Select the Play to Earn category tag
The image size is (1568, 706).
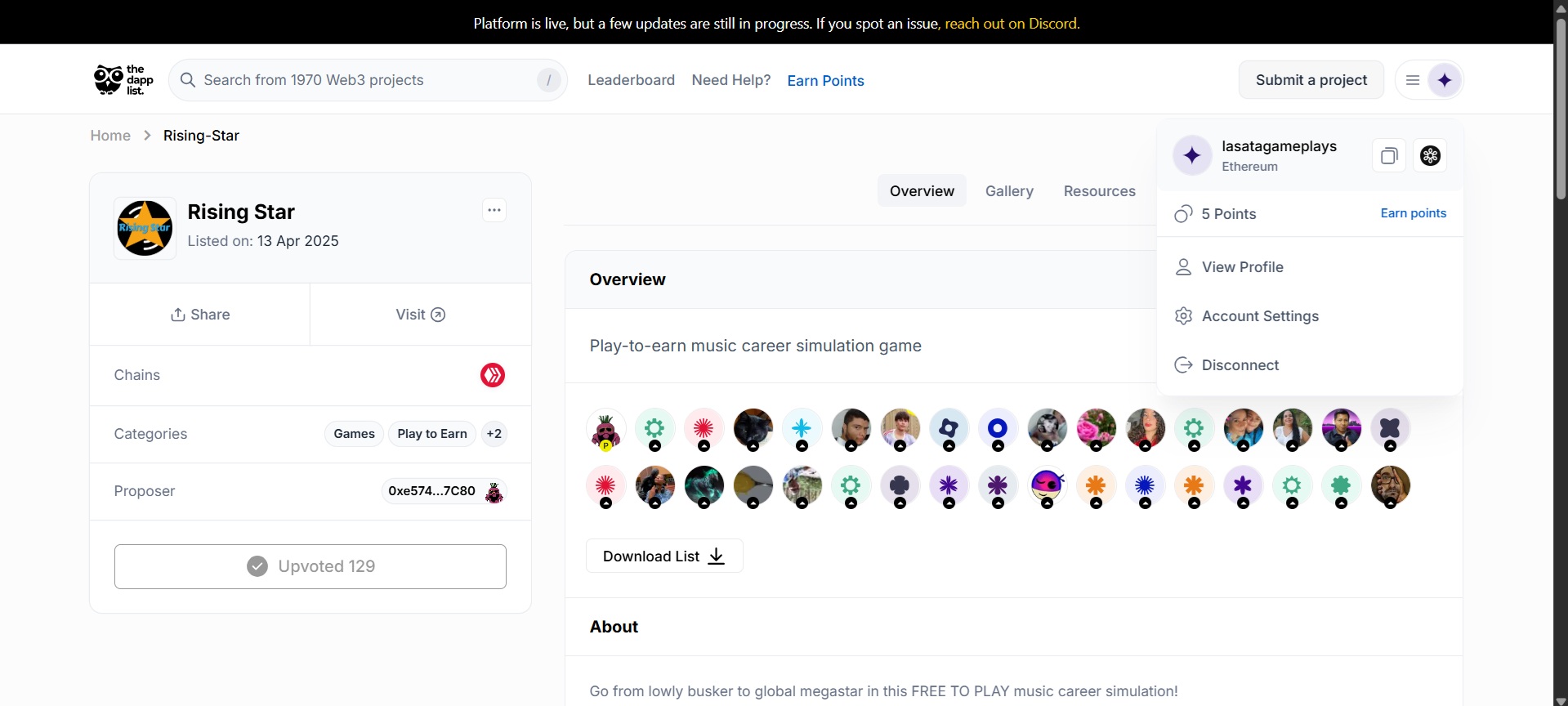click(x=432, y=434)
